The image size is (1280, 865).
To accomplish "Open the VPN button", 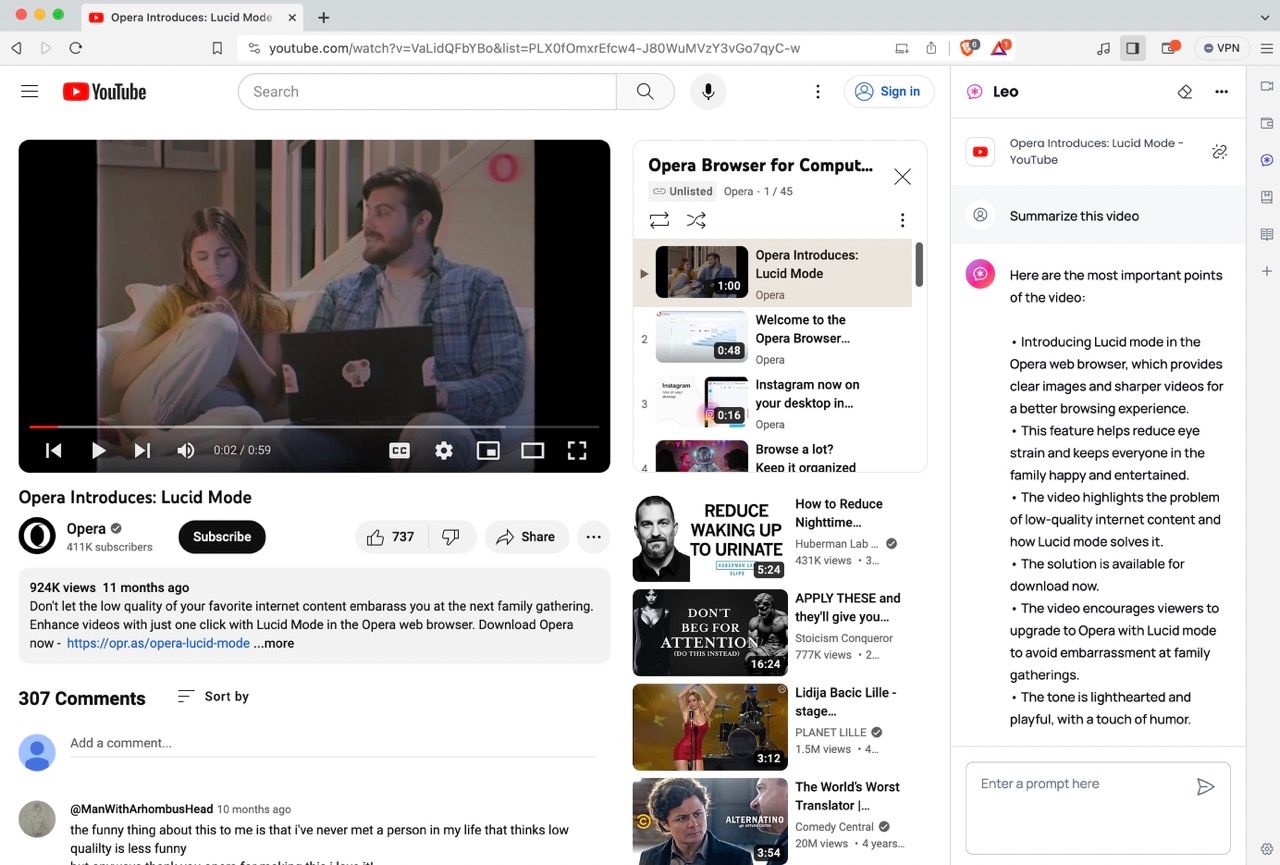I will pyautogui.click(x=1221, y=48).
